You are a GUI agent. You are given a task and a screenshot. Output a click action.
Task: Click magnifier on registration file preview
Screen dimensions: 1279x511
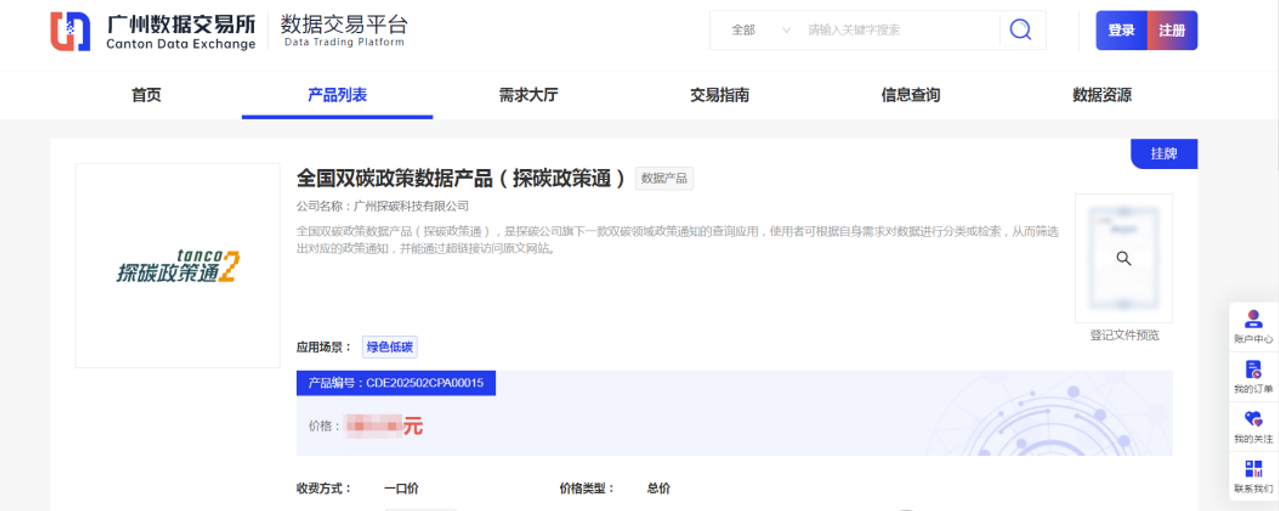coord(1124,258)
